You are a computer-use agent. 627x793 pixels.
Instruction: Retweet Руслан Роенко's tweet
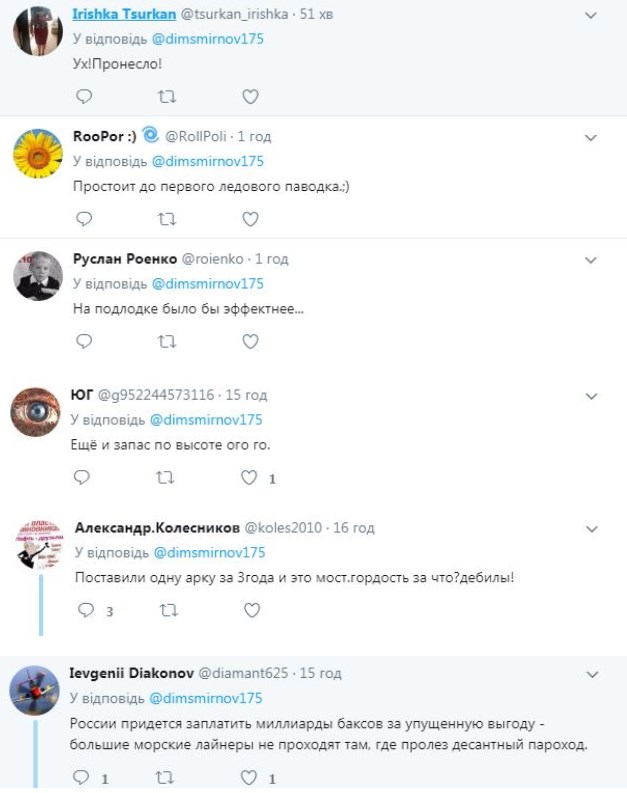(167, 341)
